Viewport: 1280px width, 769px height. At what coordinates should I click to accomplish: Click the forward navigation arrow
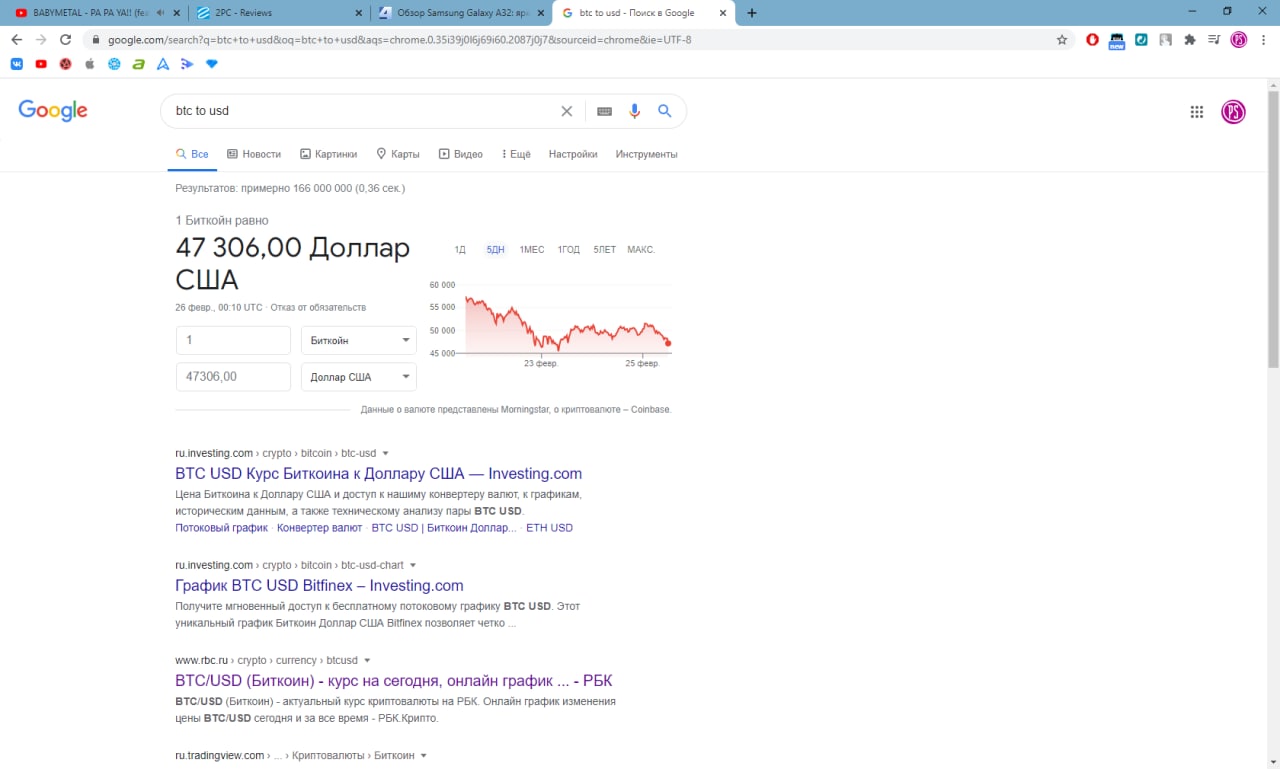click(41, 40)
